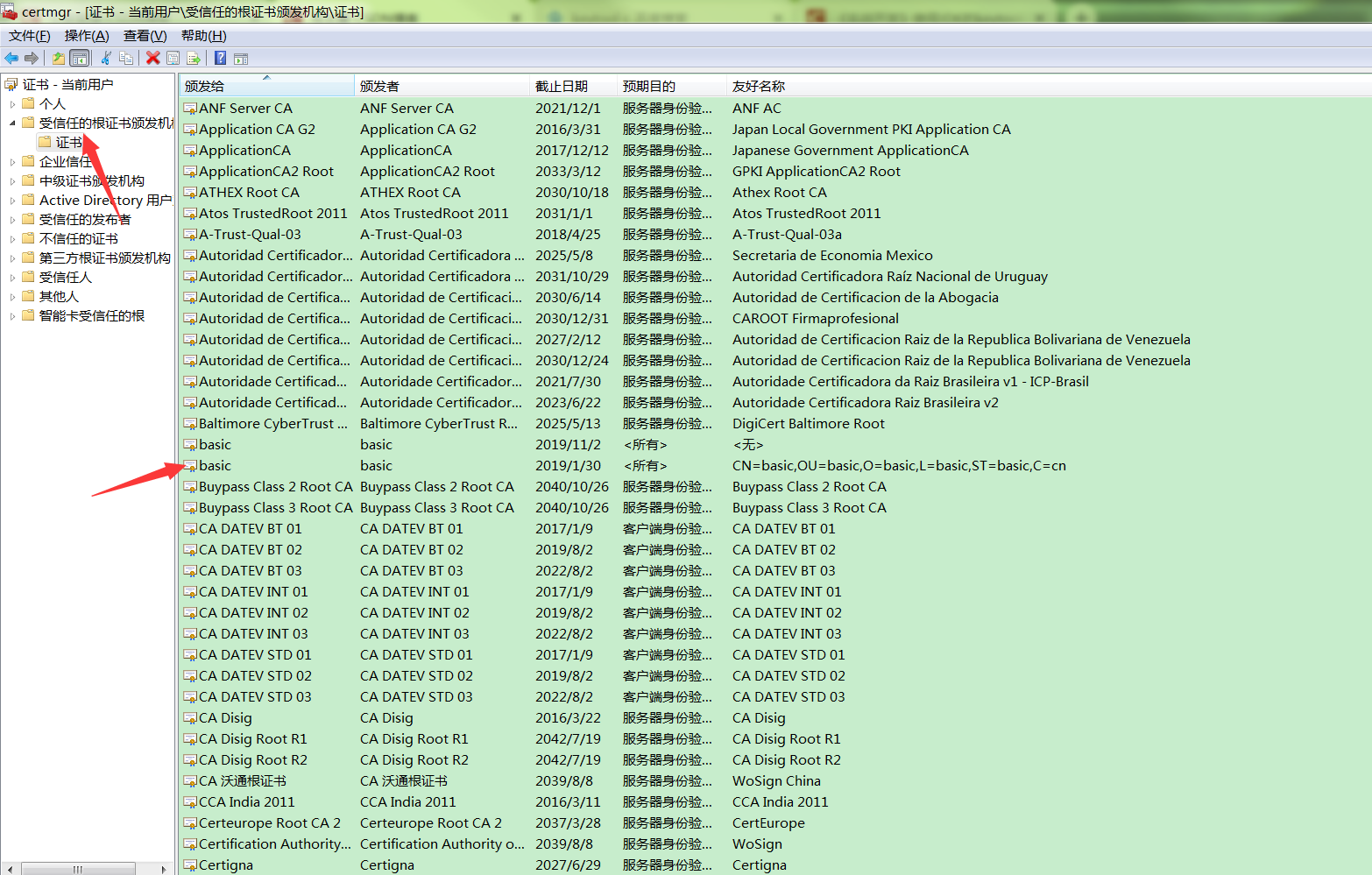Screen dimensions: 1372x875
Task: Go up one level with folder-arrow icon
Action: click(x=58, y=58)
